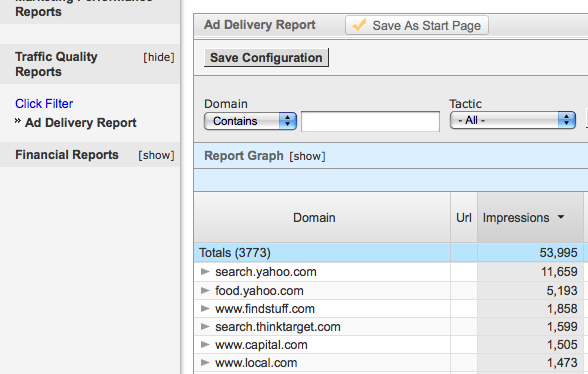This screenshot has width=588, height=374.
Task: Click the Save Configuration button
Action: click(x=266, y=57)
